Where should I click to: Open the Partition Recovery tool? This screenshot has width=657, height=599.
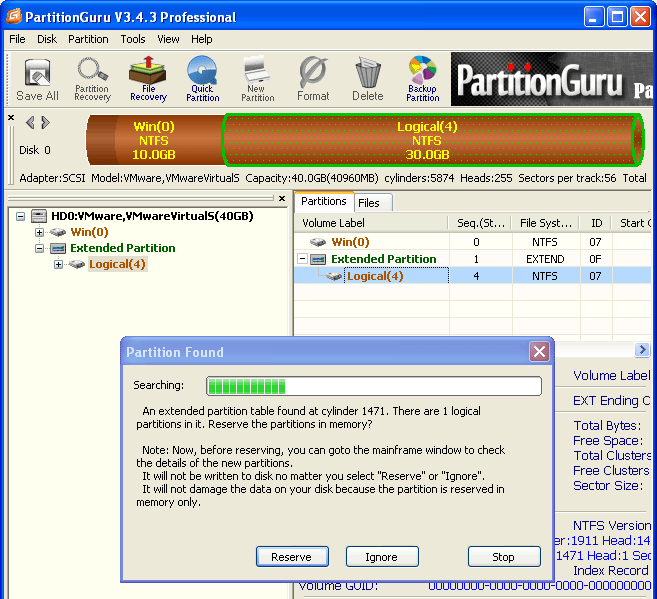coord(92,80)
